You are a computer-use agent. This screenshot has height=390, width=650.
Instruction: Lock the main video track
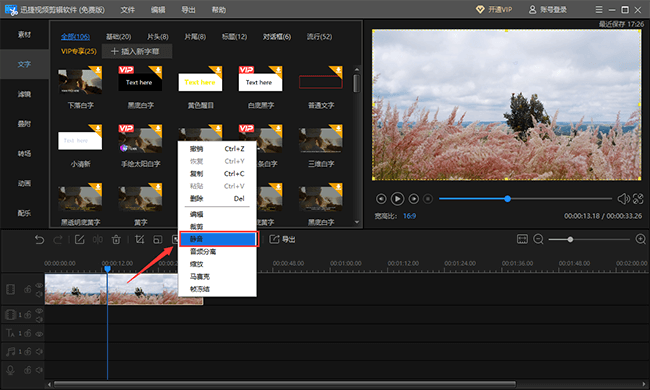28,289
